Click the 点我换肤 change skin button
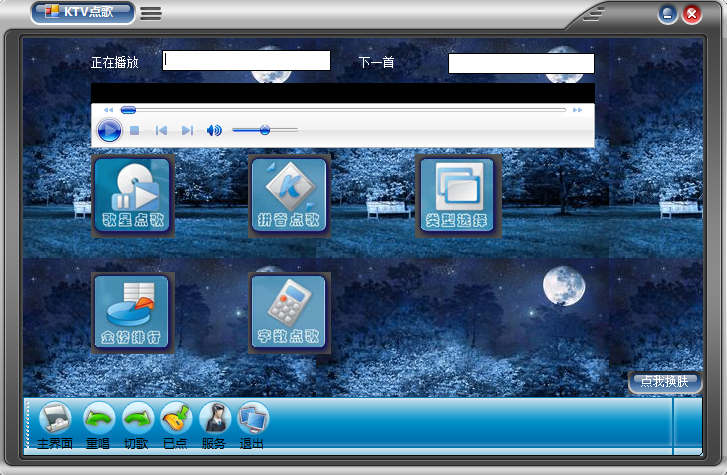 (x=665, y=382)
